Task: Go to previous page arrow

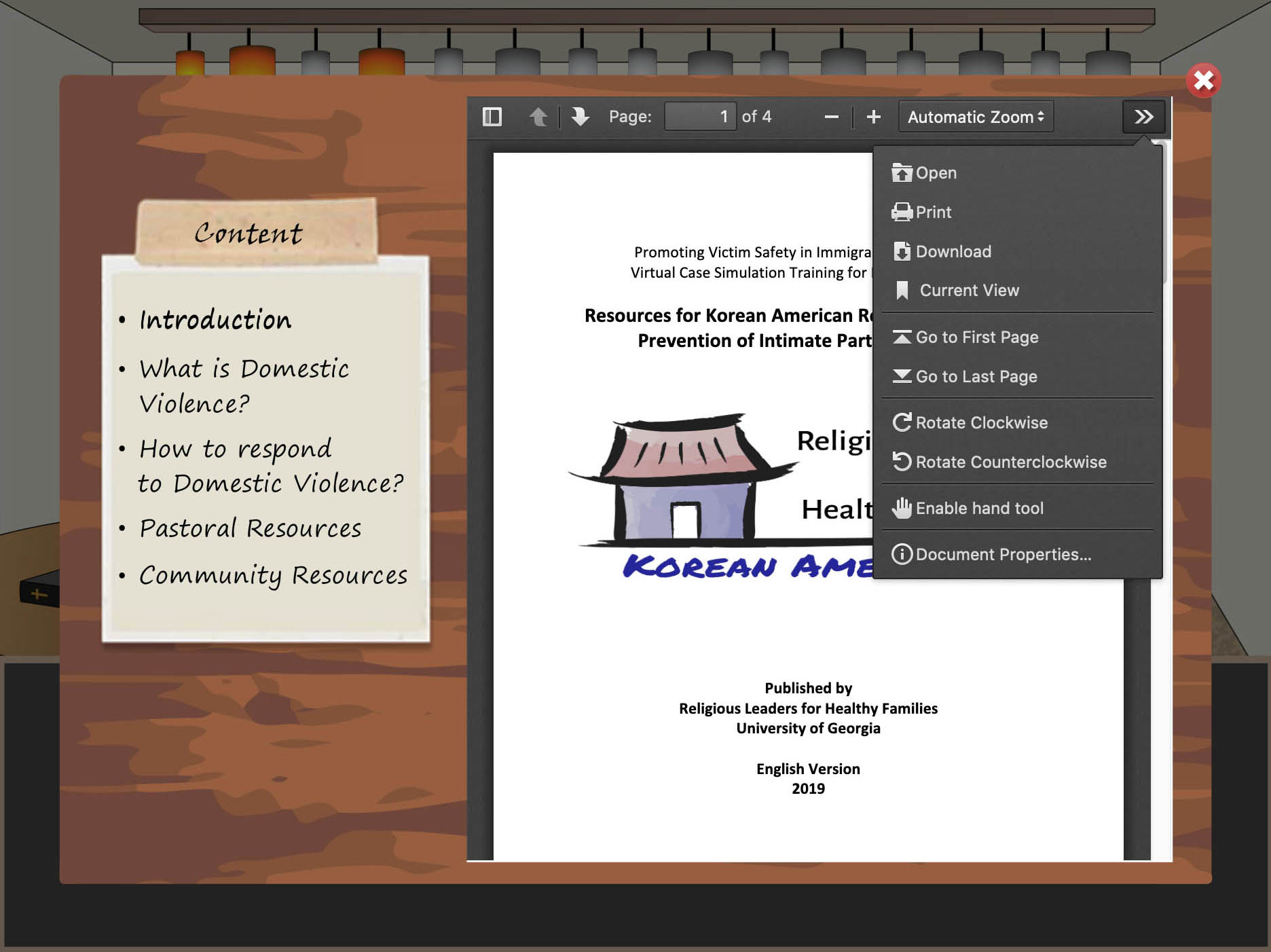Action: pos(538,117)
